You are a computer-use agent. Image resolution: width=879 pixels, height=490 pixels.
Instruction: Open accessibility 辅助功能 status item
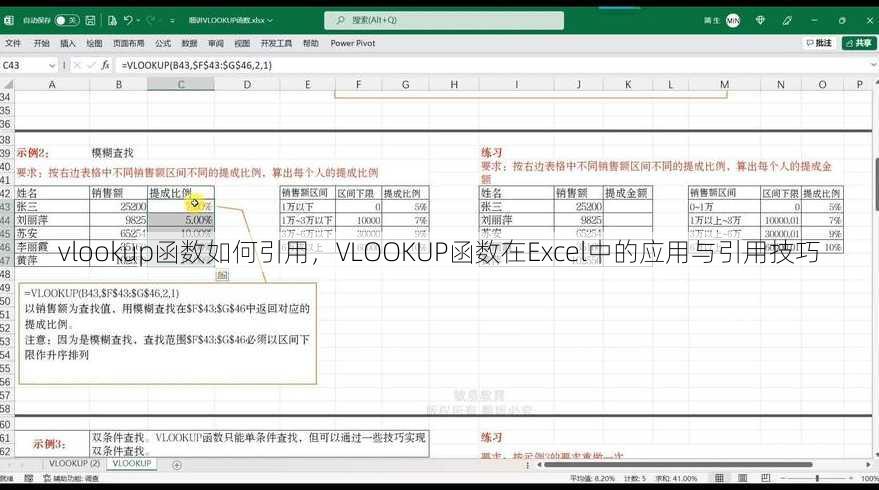(71, 478)
